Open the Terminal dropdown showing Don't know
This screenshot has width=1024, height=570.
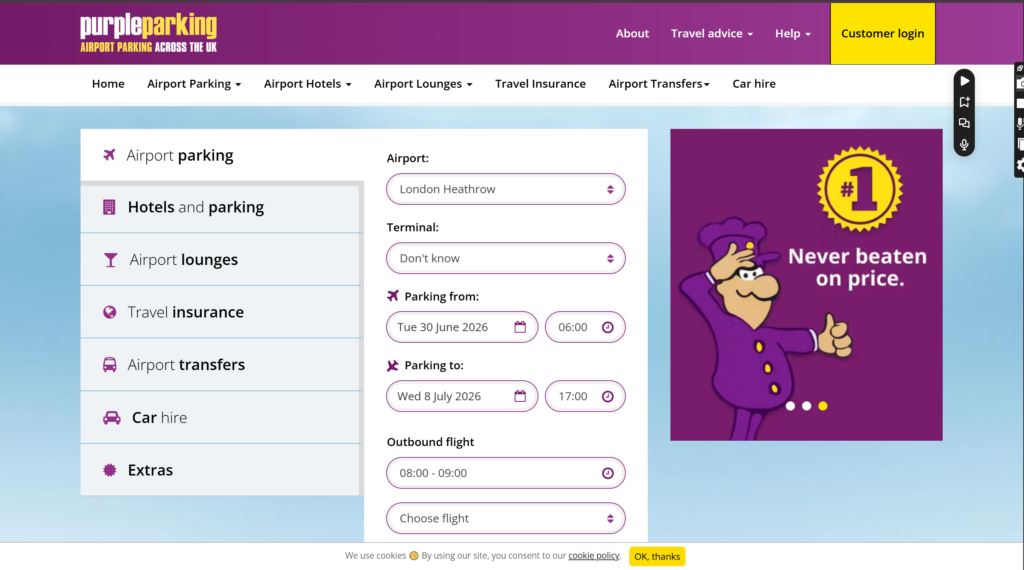[505, 258]
